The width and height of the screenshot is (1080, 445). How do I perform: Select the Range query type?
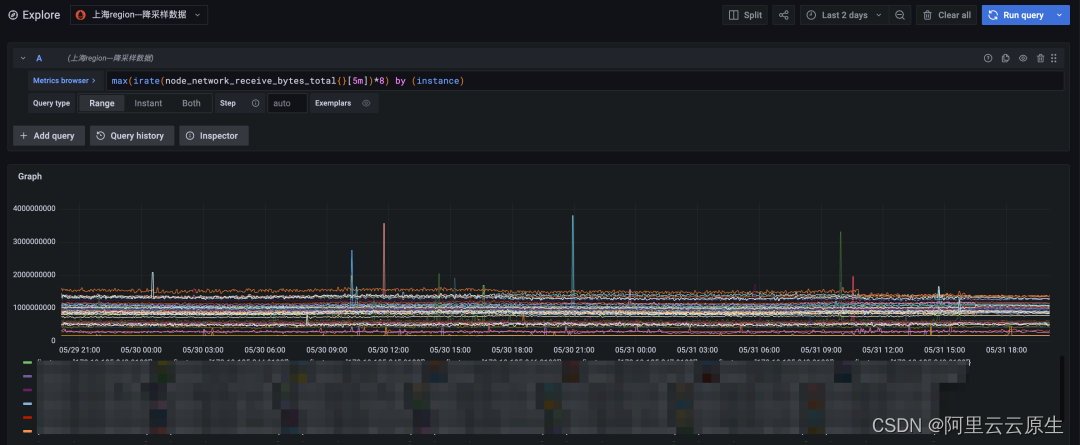coord(102,103)
